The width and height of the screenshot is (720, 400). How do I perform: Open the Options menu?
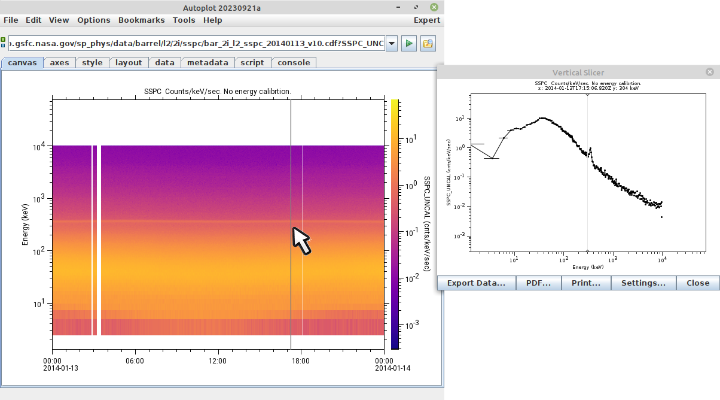tap(94, 20)
